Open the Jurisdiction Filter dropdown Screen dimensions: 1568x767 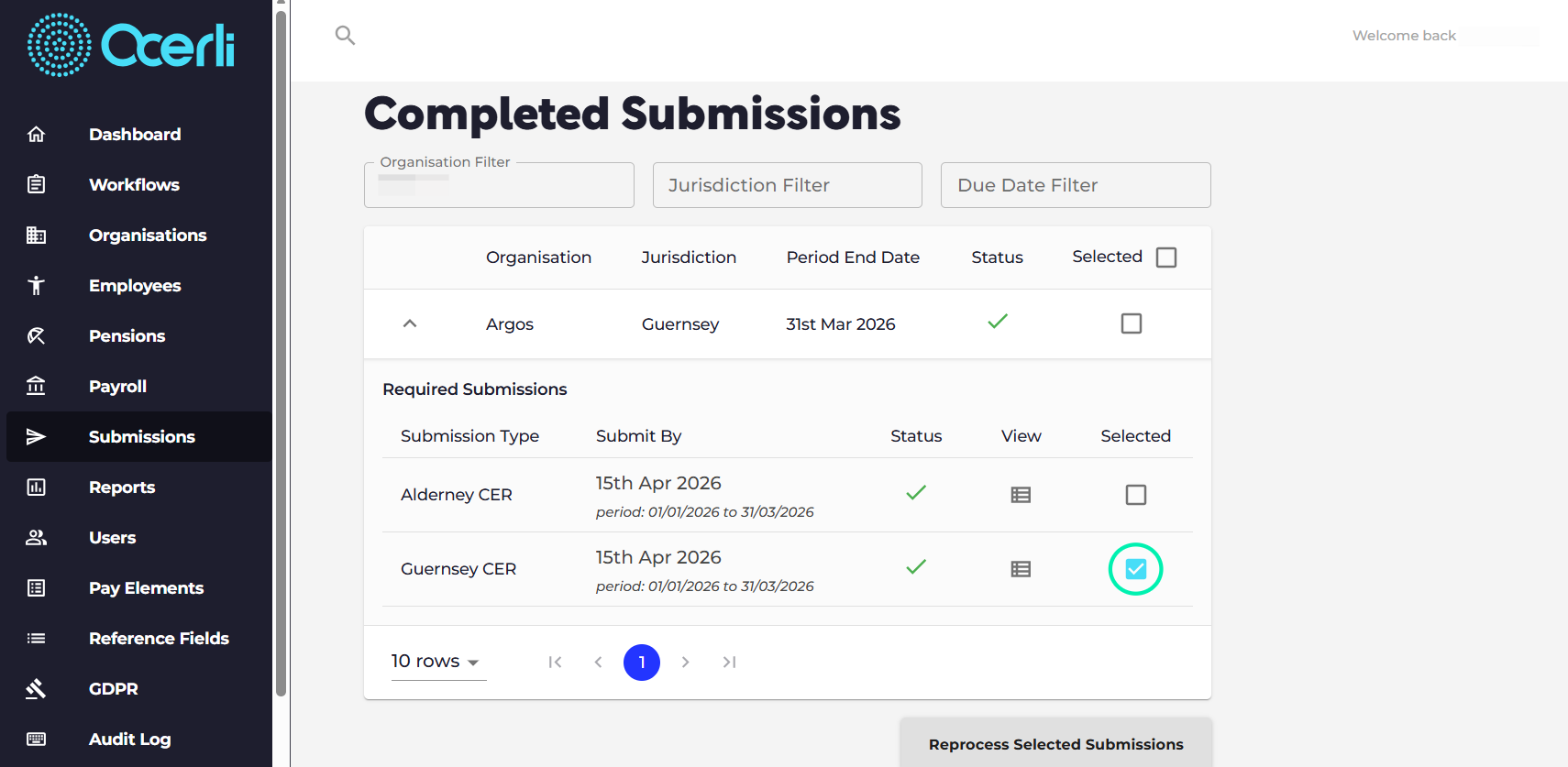pyautogui.click(x=788, y=185)
